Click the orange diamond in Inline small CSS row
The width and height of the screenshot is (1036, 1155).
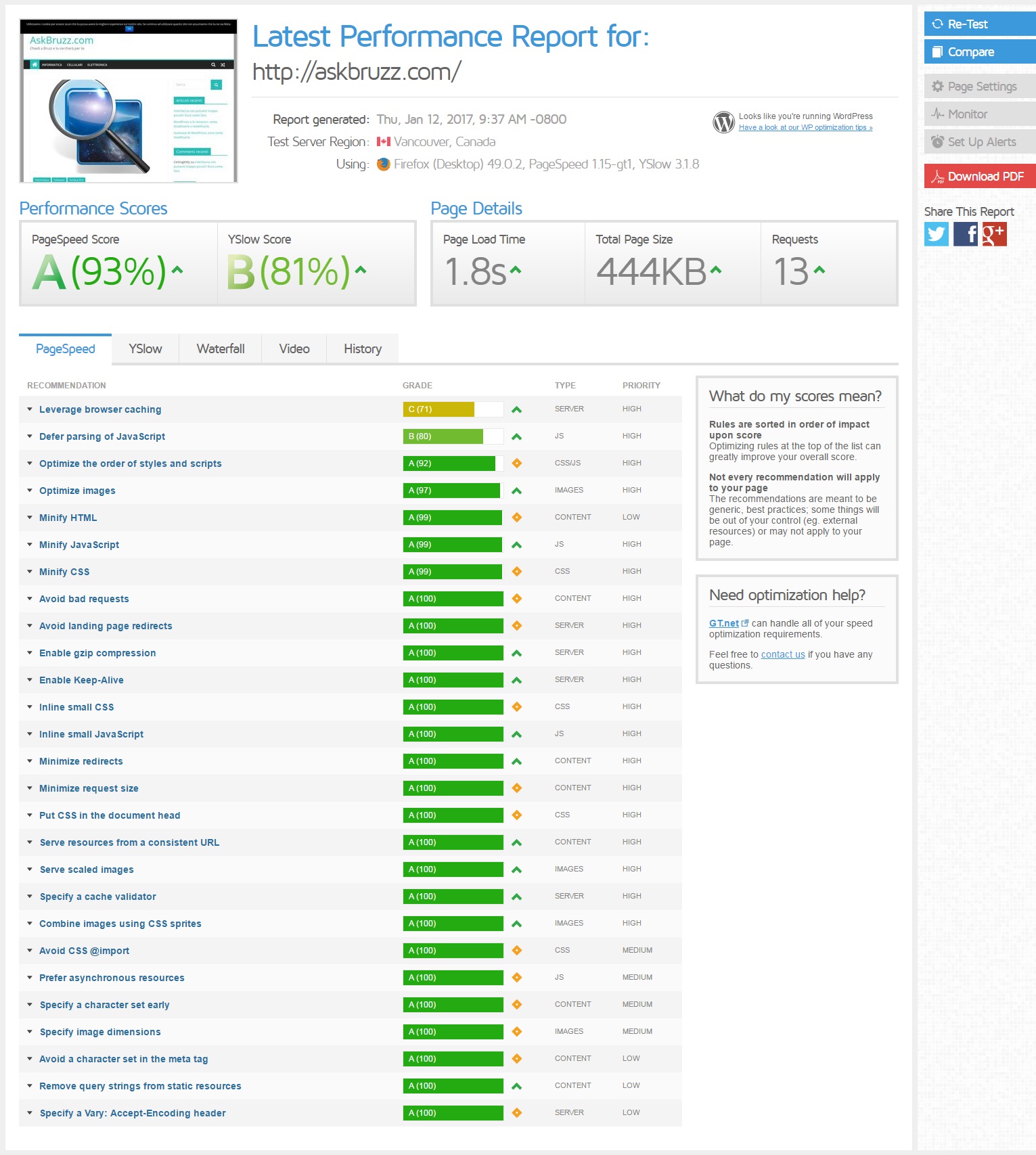coord(517,707)
